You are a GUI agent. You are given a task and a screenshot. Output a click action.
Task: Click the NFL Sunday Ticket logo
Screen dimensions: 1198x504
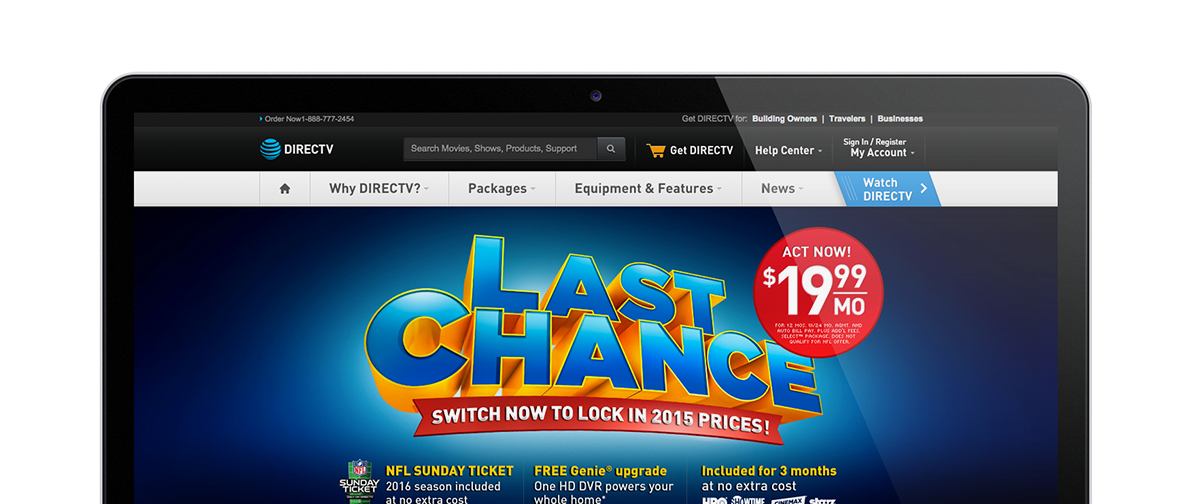[359, 481]
